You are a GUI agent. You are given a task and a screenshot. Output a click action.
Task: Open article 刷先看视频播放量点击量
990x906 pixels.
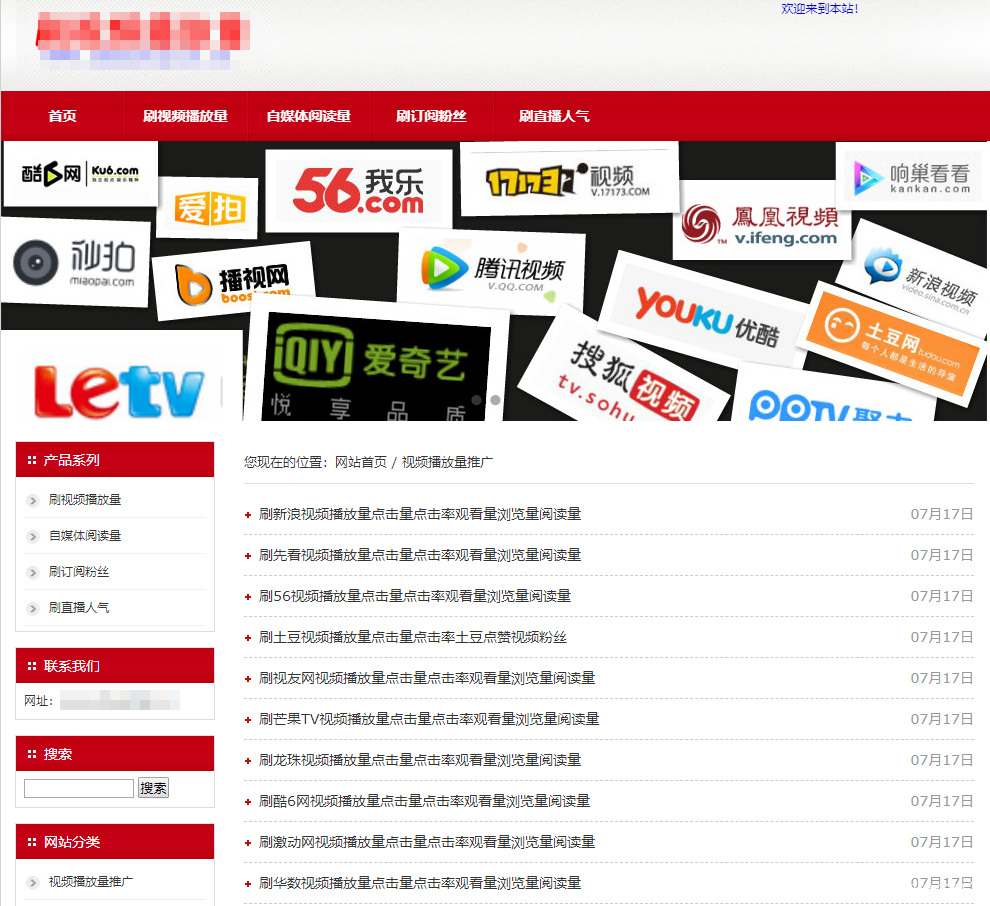coord(420,555)
